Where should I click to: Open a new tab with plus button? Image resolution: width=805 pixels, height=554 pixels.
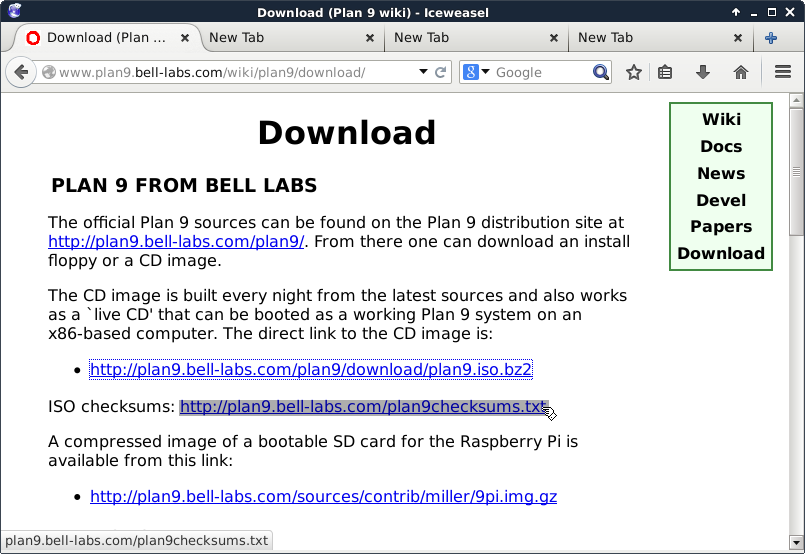coord(771,38)
